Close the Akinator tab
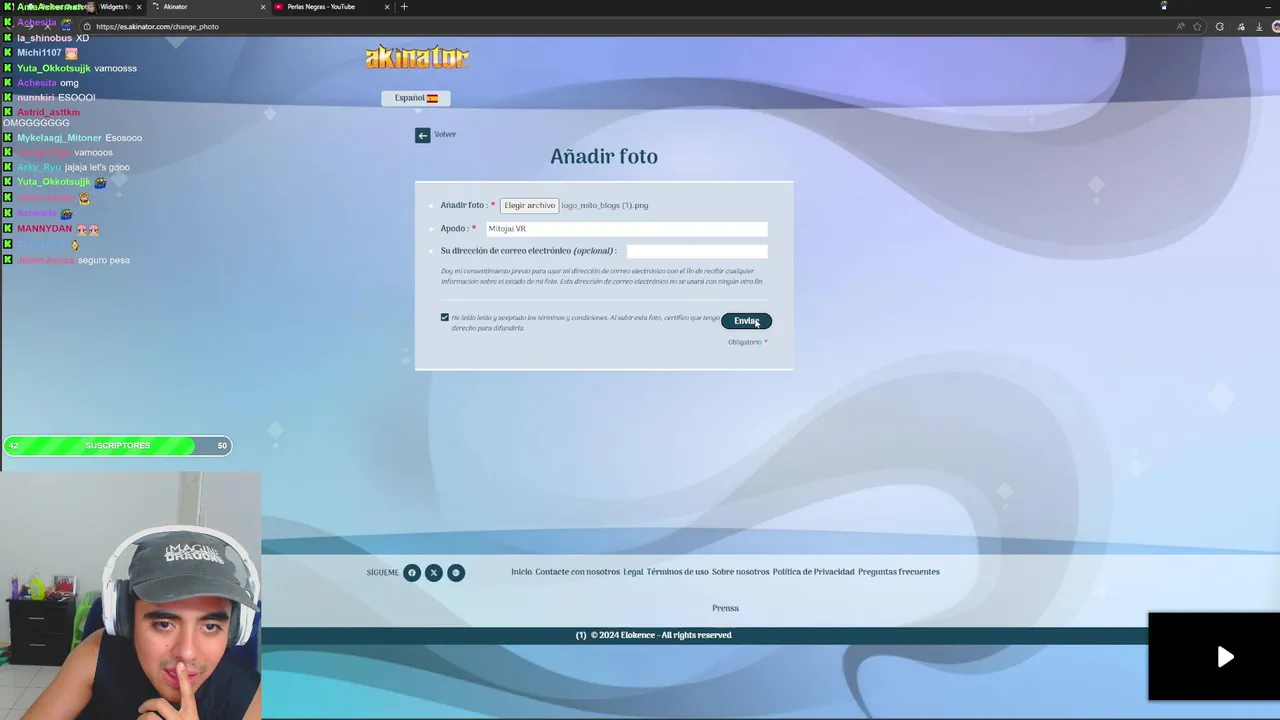The image size is (1280, 720). pos(263,7)
